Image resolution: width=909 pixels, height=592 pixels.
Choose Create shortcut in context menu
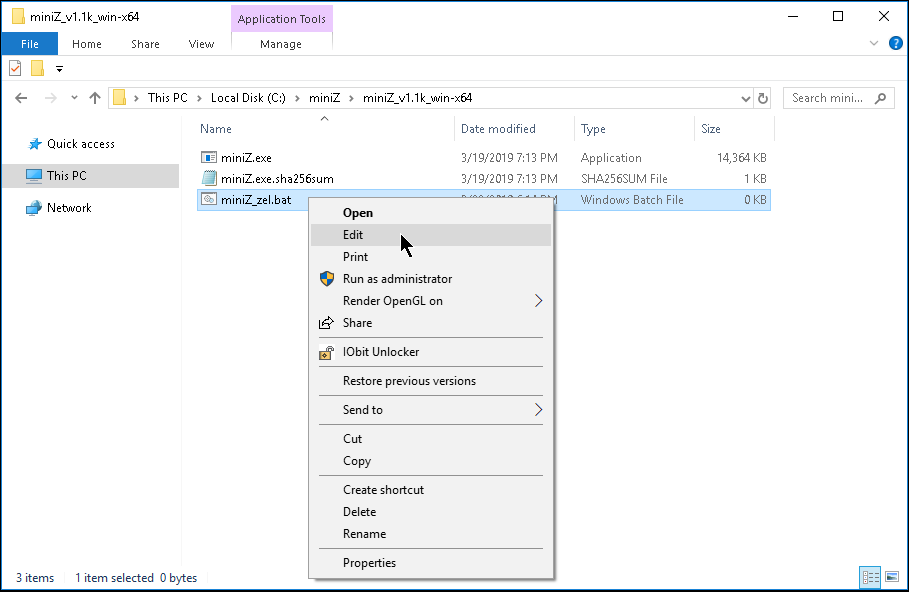431,490
